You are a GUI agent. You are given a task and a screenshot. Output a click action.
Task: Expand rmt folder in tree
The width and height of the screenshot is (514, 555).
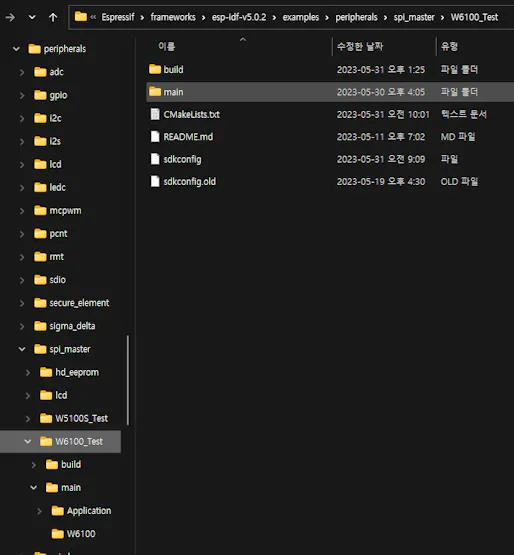point(22,257)
